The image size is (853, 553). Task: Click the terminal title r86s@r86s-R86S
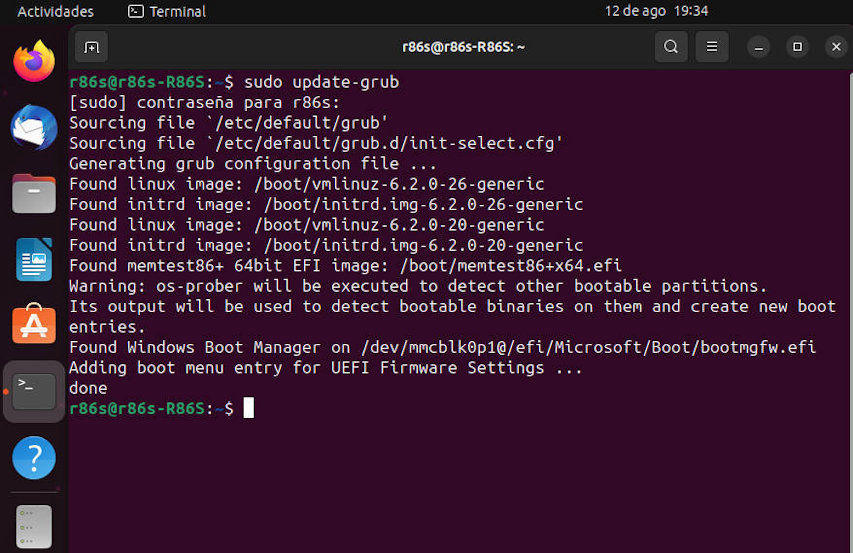pyautogui.click(x=463, y=47)
